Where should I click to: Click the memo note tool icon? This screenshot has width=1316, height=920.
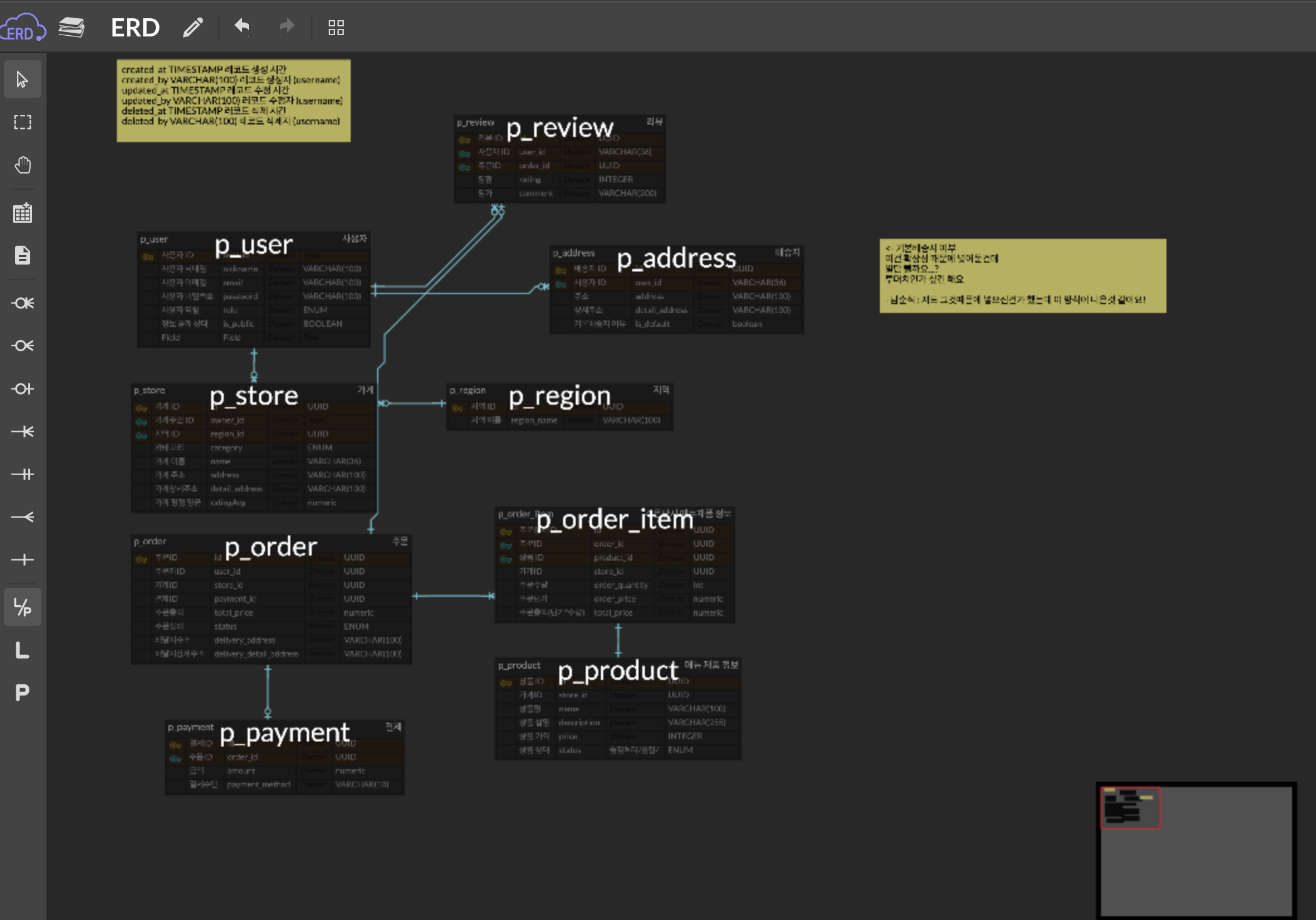tap(23, 255)
